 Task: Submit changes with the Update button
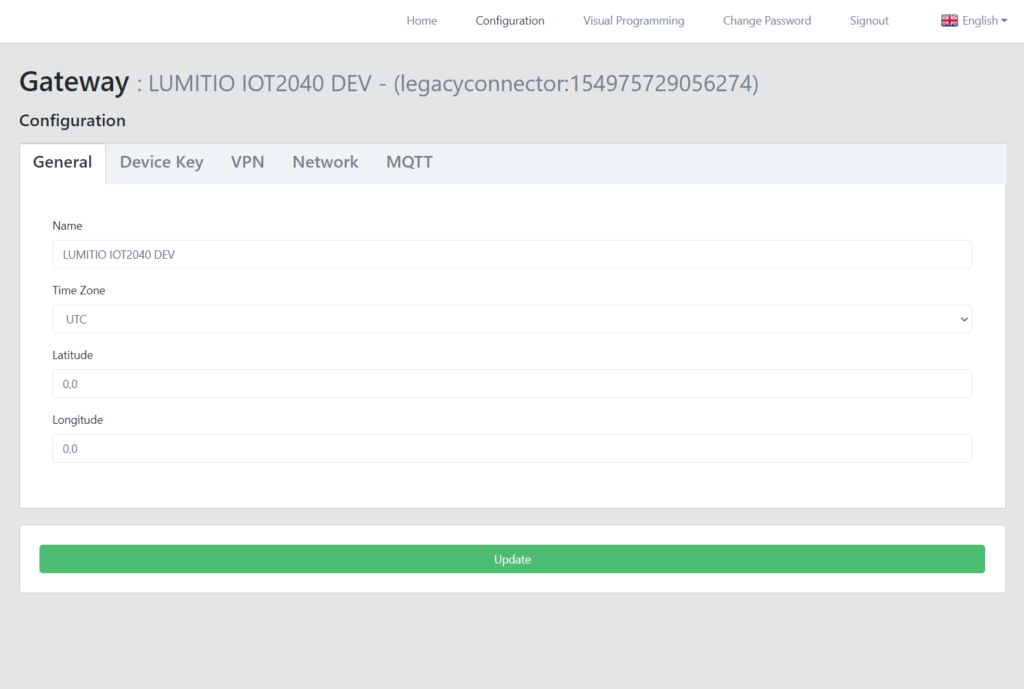point(512,559)
